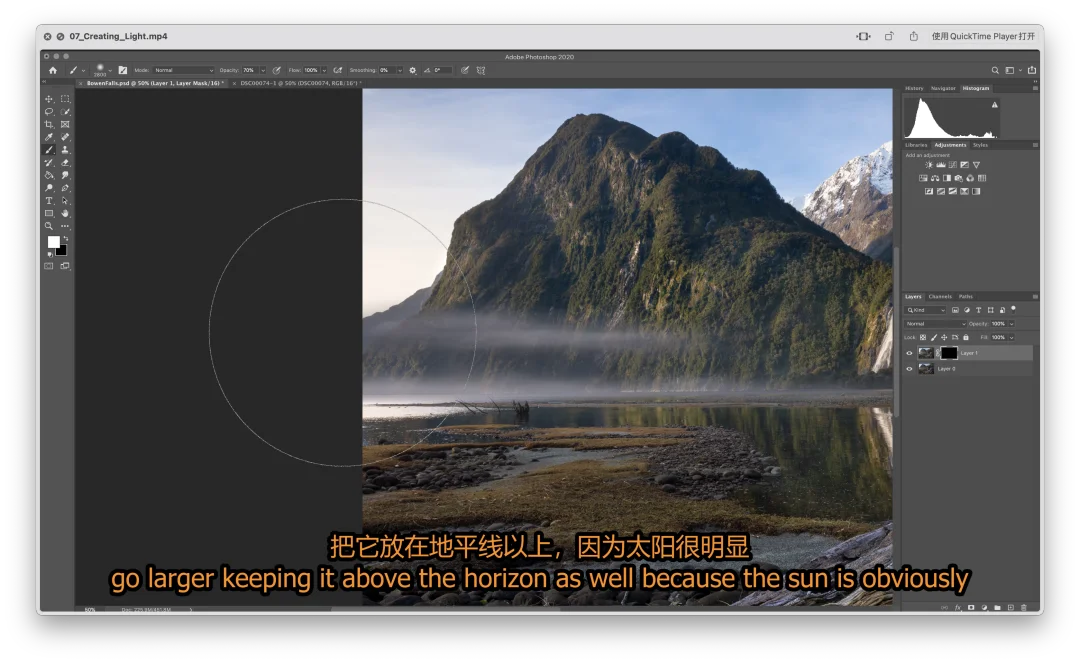Hide Layer 1 using eye icon
The height and width of the screenshot is (663, 1080).
pos(909,353)
